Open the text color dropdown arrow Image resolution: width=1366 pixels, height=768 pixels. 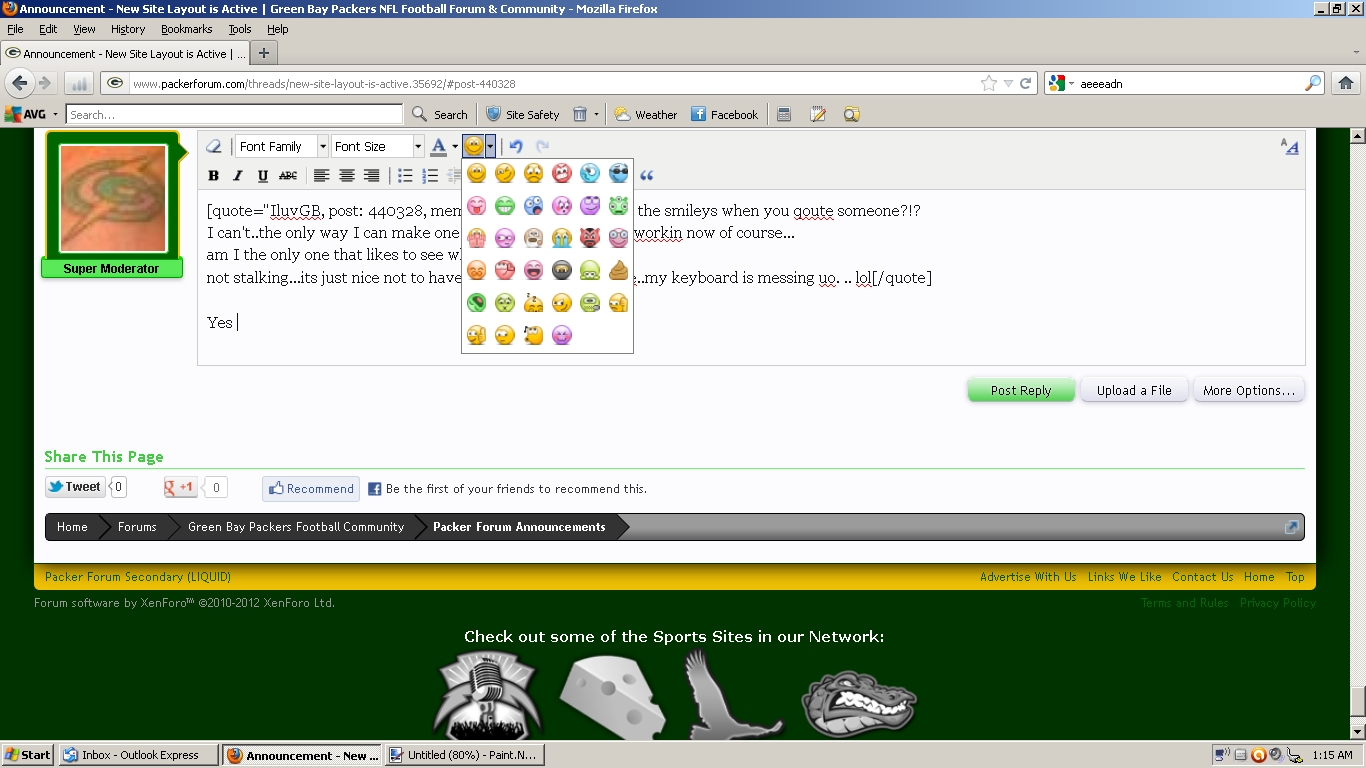click(455, 147)
